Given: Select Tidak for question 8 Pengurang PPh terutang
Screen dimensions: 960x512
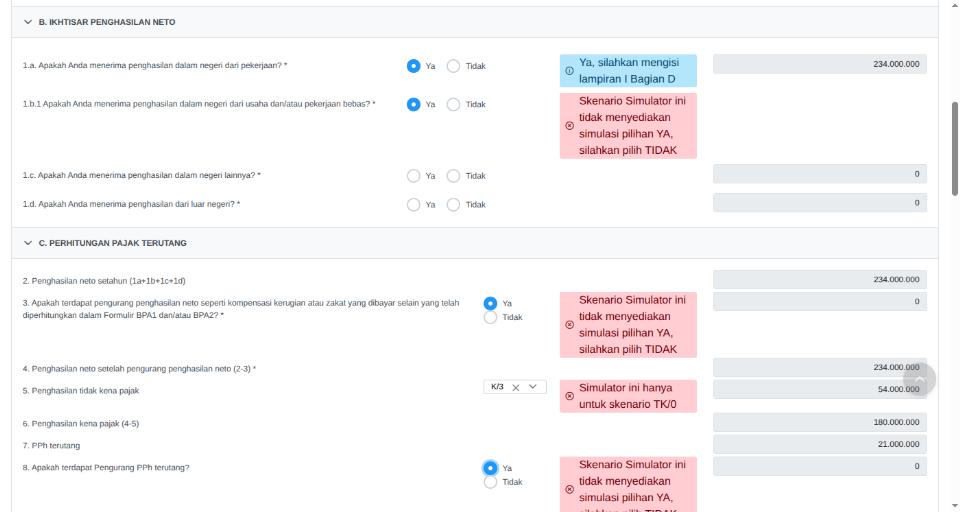Looking at the screenshot, I should 490,482.
